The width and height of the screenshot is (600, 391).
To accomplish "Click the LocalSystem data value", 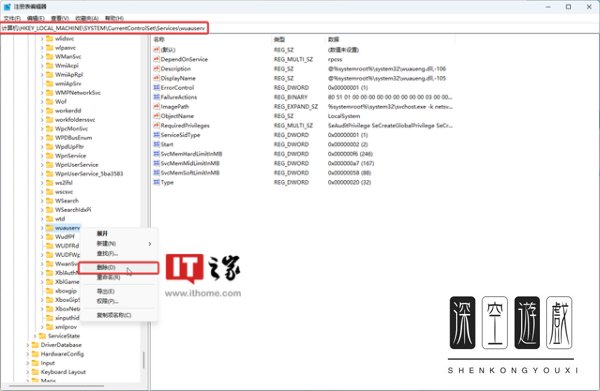I will pyautogui.click(x=344, y=116).
